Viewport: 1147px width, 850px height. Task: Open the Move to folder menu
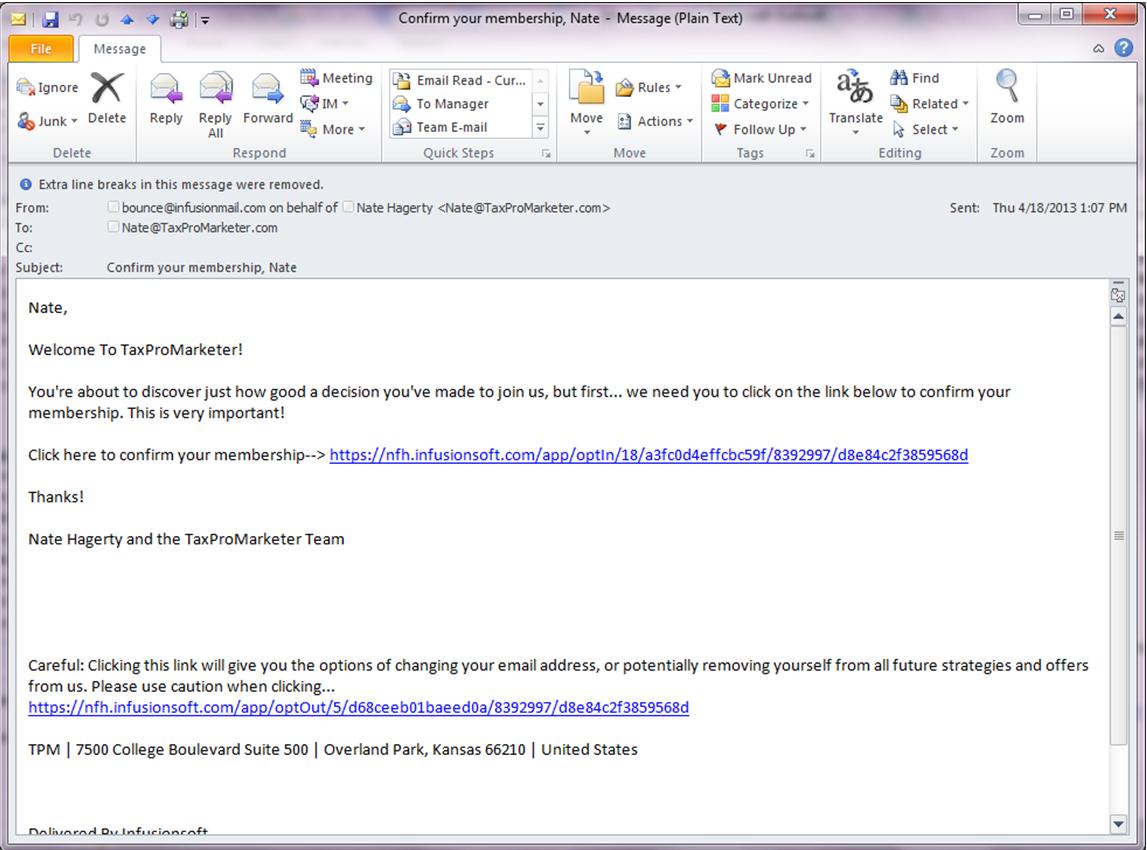[x=587, y=102]
